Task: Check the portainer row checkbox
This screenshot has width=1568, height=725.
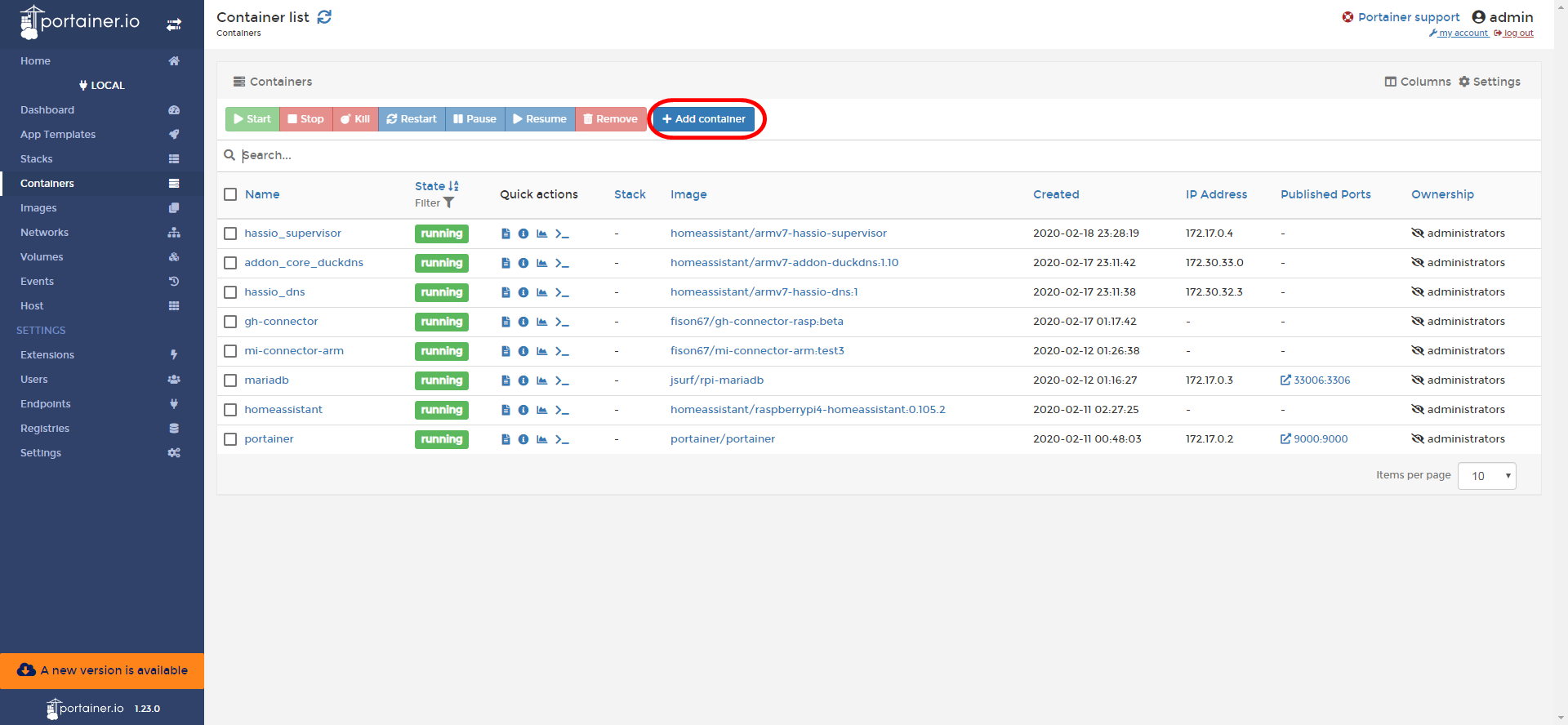Action: click(x=230, y=439)
